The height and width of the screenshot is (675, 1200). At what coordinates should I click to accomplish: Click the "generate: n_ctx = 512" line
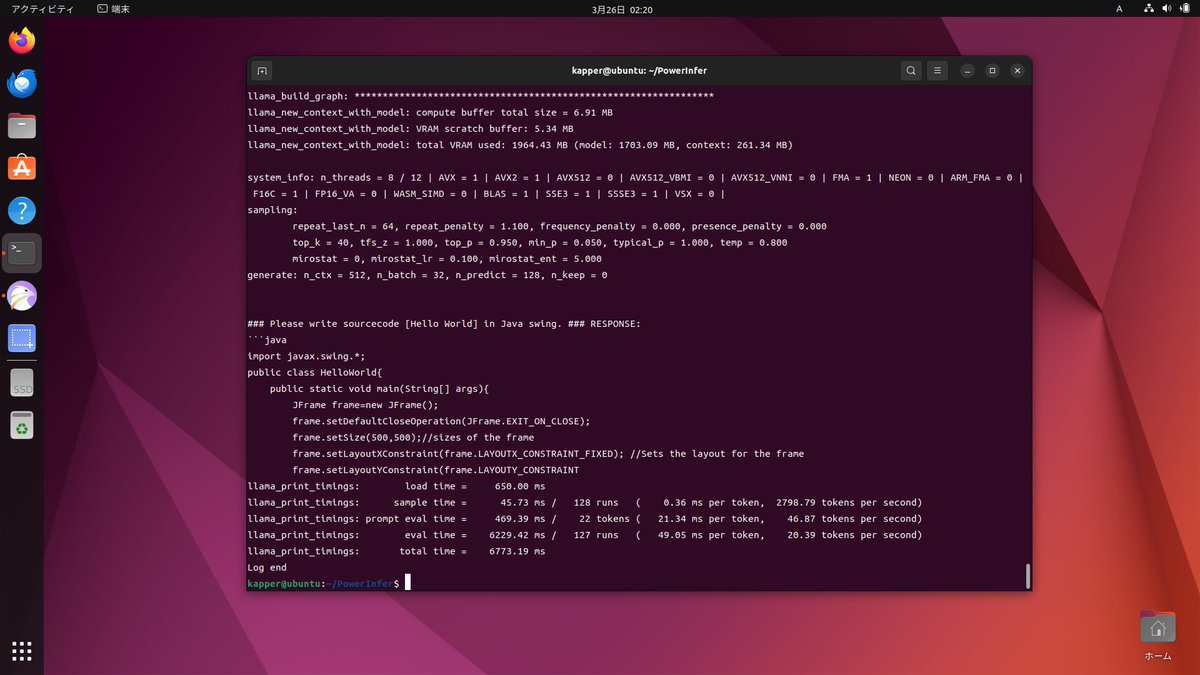pyautogui.click(x=427, y=275)
